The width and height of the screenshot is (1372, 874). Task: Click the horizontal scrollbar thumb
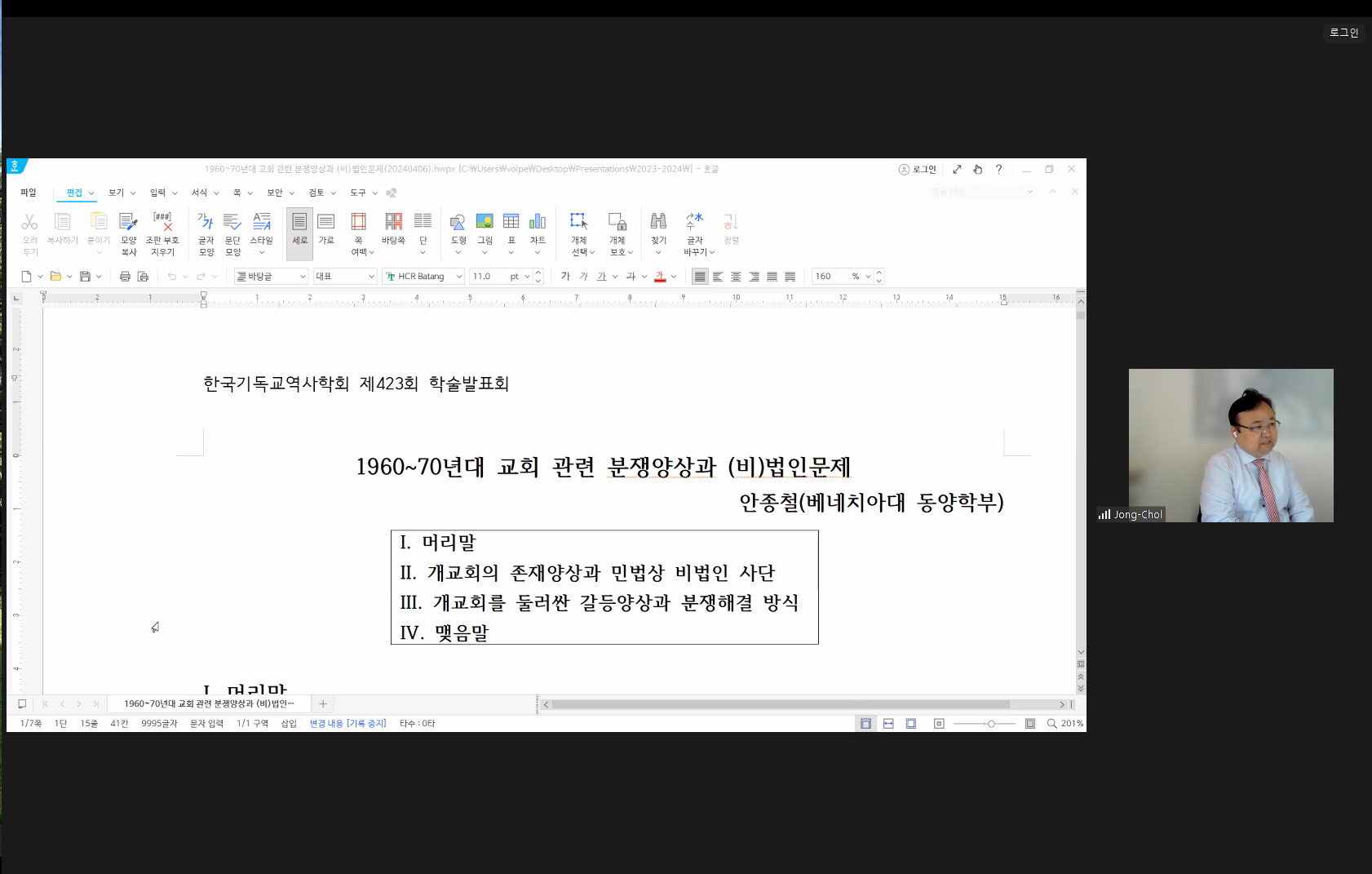point(781,704)
